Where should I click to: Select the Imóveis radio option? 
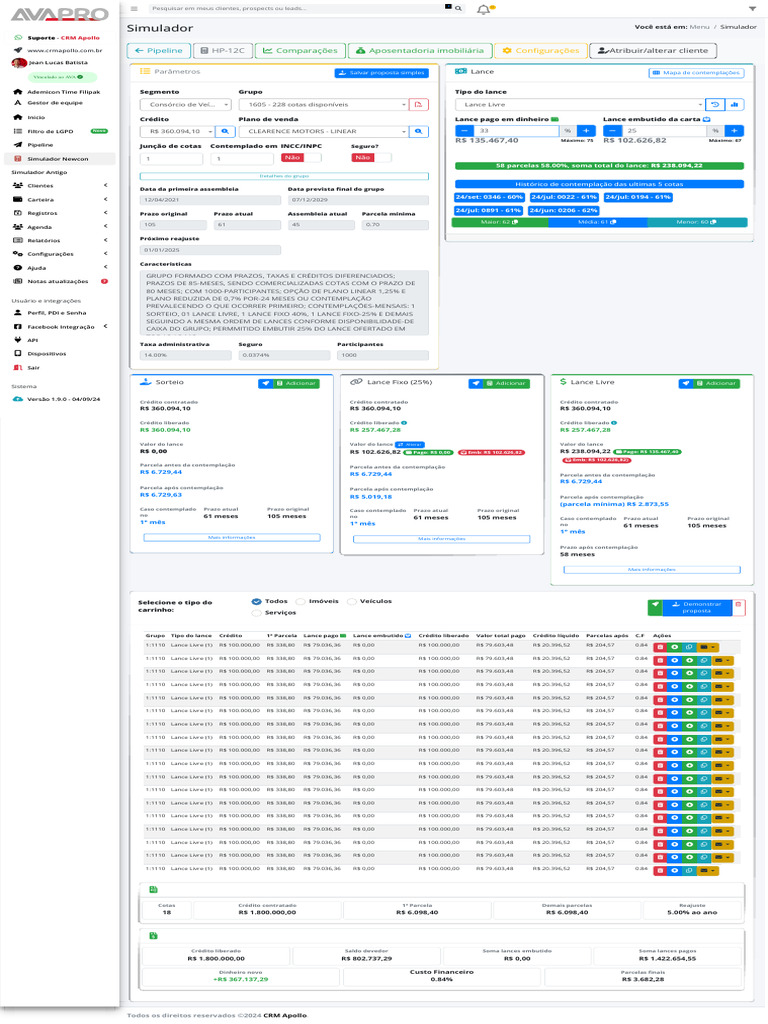click(x=303, y=602)
